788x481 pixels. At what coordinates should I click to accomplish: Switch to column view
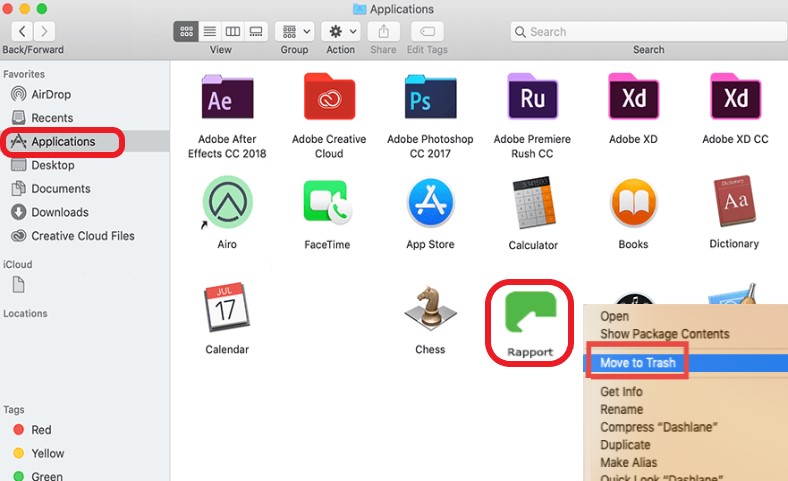tap(233, 31)
